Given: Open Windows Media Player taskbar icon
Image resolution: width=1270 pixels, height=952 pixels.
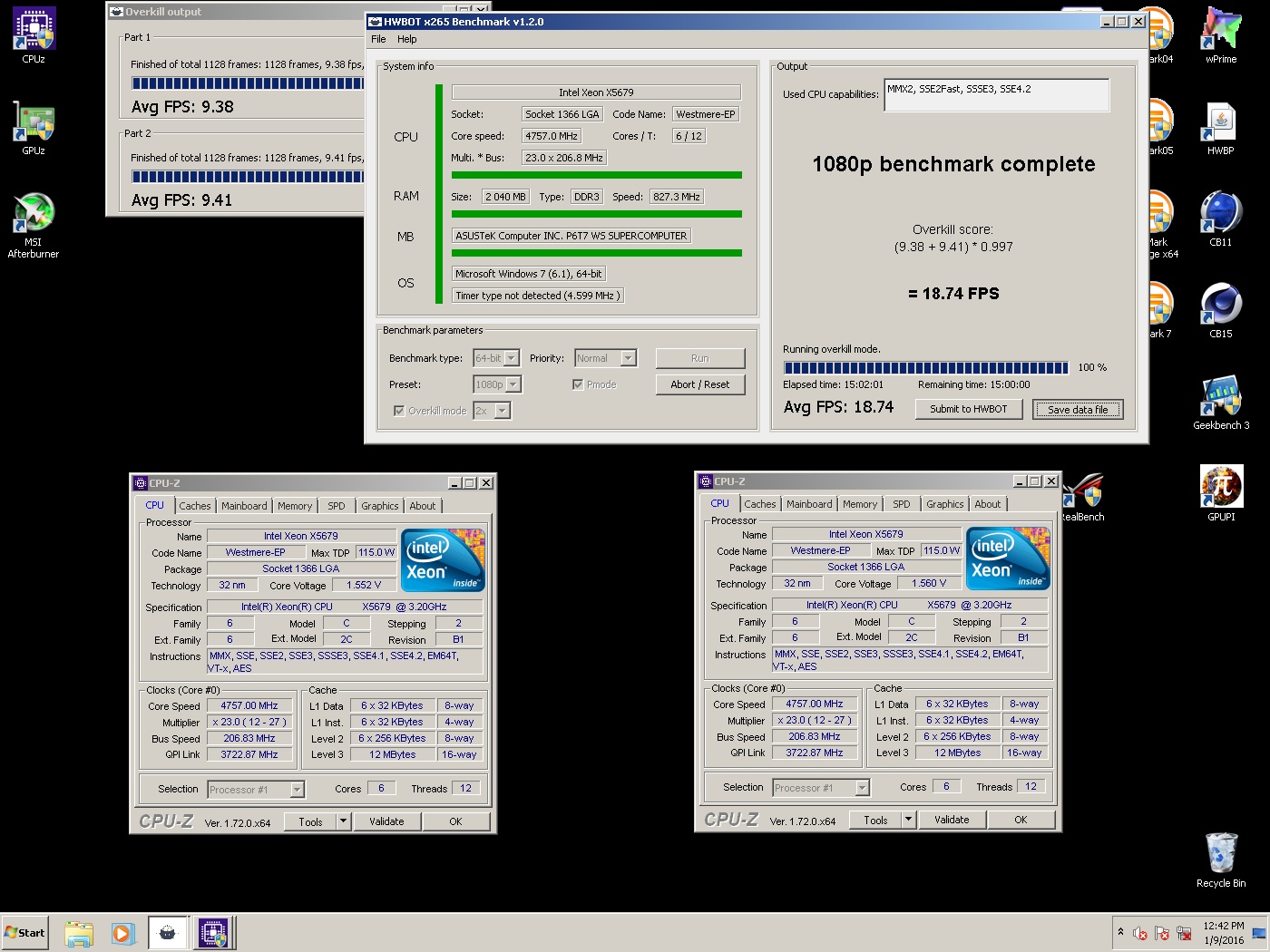Looking at the screenshot, I should [122, 933].
